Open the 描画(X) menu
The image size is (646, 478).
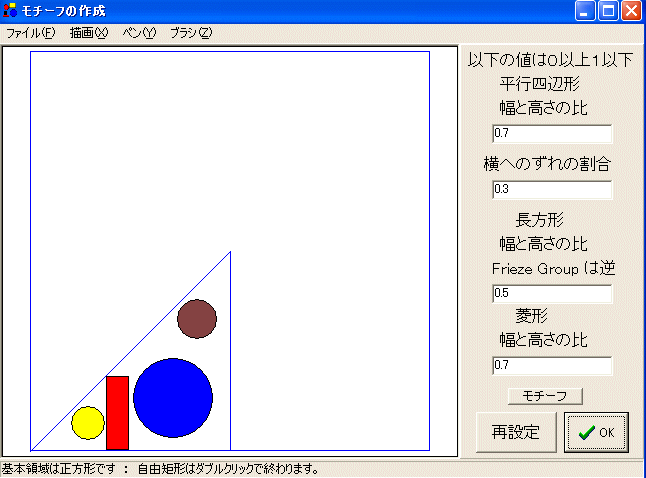[89, 33]
